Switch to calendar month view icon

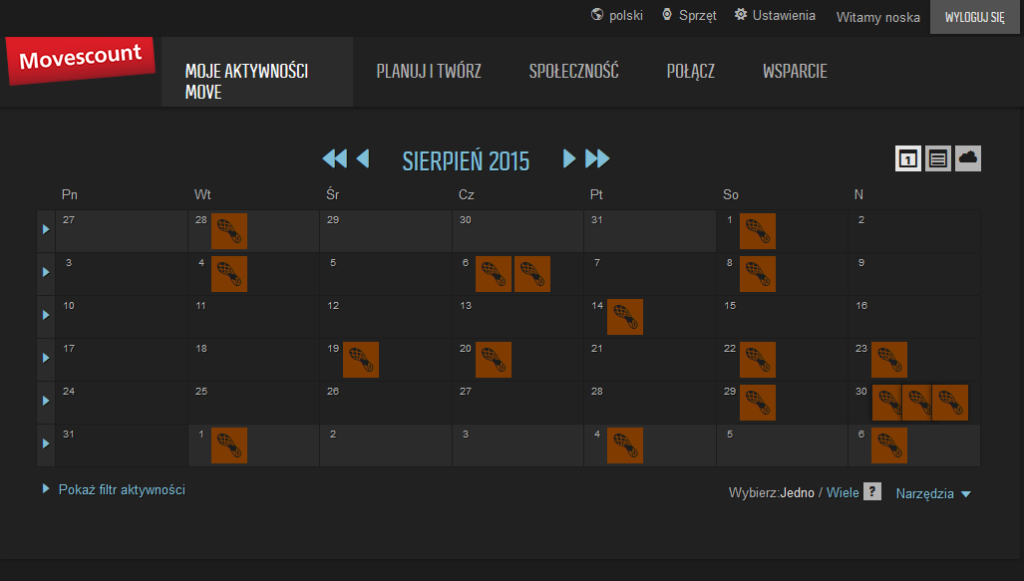(x=908, y=158)
